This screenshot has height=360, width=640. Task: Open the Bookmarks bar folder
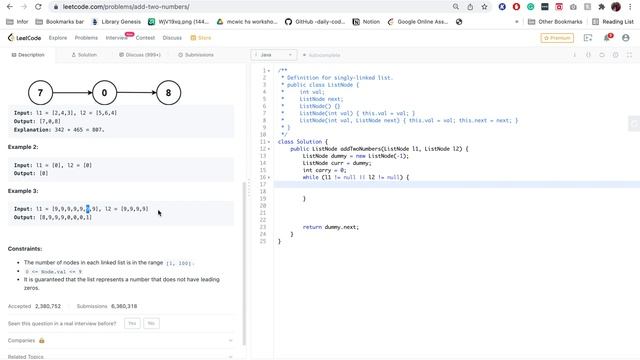tap(60, 22)
